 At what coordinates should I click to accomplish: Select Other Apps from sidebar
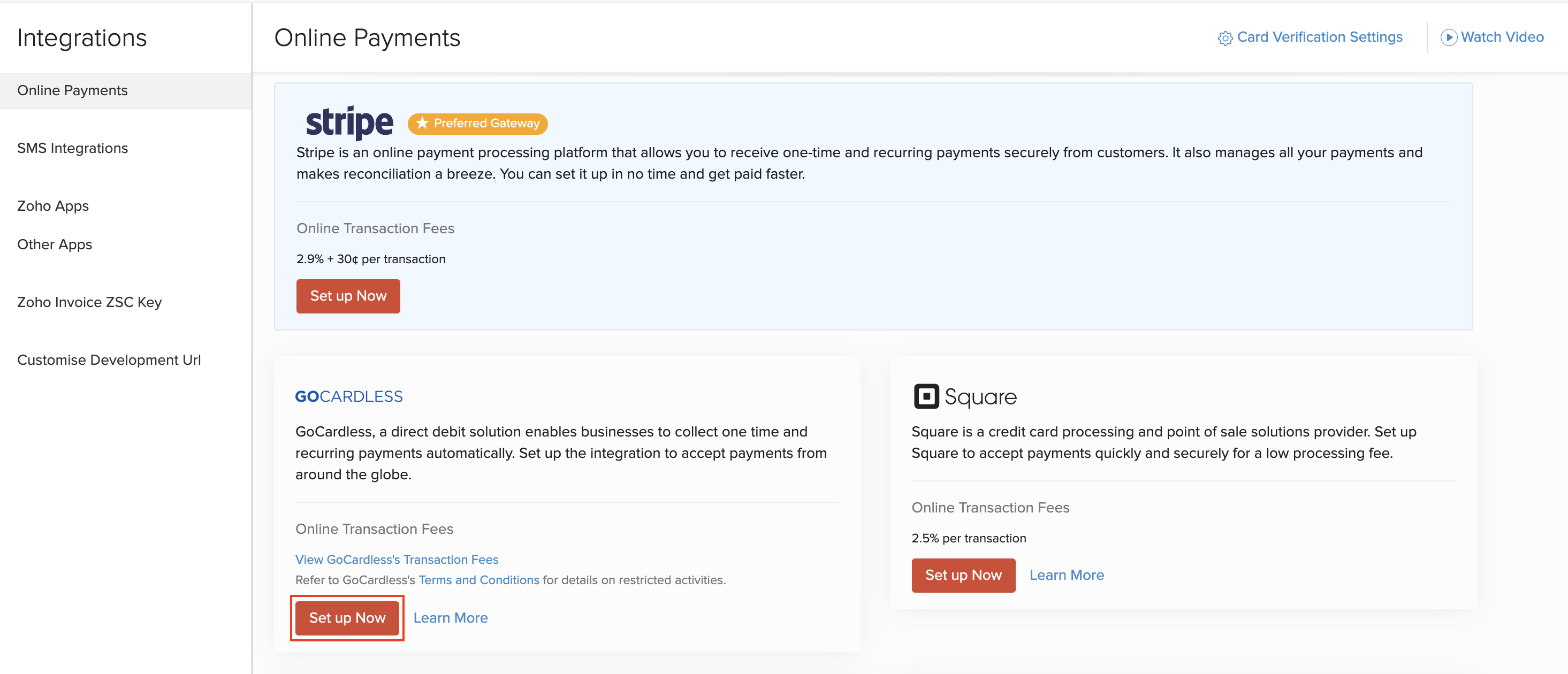click(x=54, y=244)
